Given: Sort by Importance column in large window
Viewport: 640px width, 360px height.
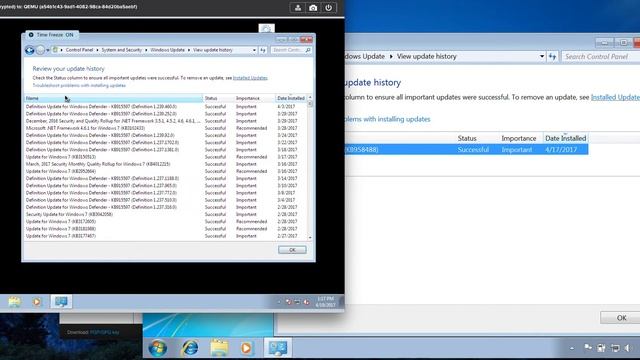Looking at the screenshot, I should pyautogui.click(x=519, y=138).
